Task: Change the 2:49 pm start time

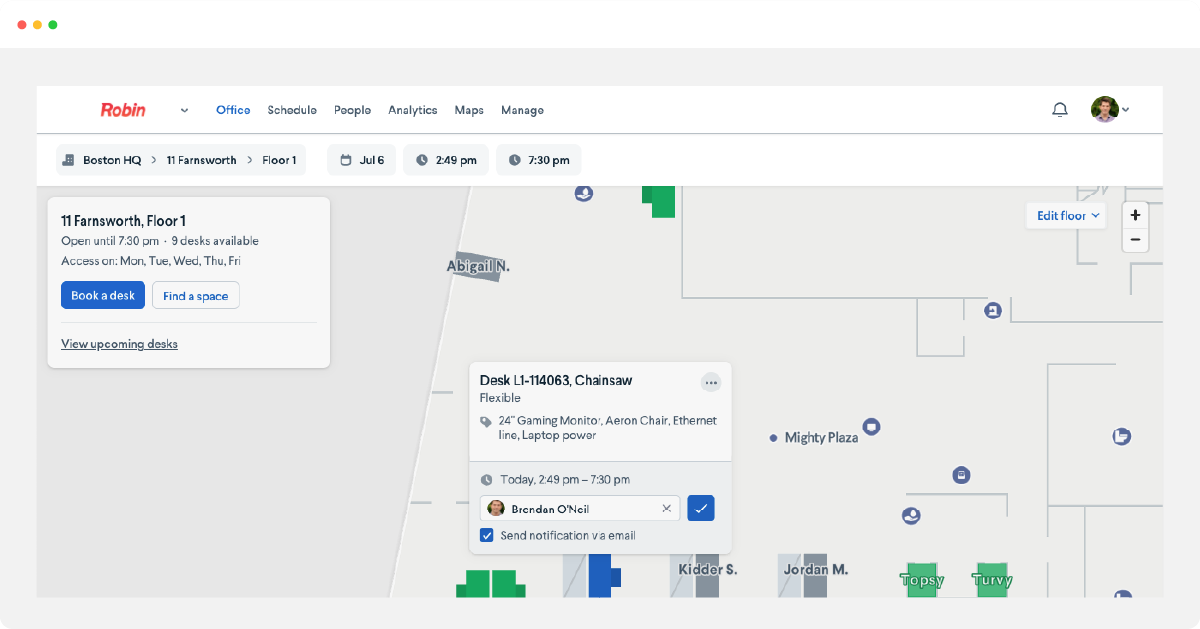Action: pos(446,160)
